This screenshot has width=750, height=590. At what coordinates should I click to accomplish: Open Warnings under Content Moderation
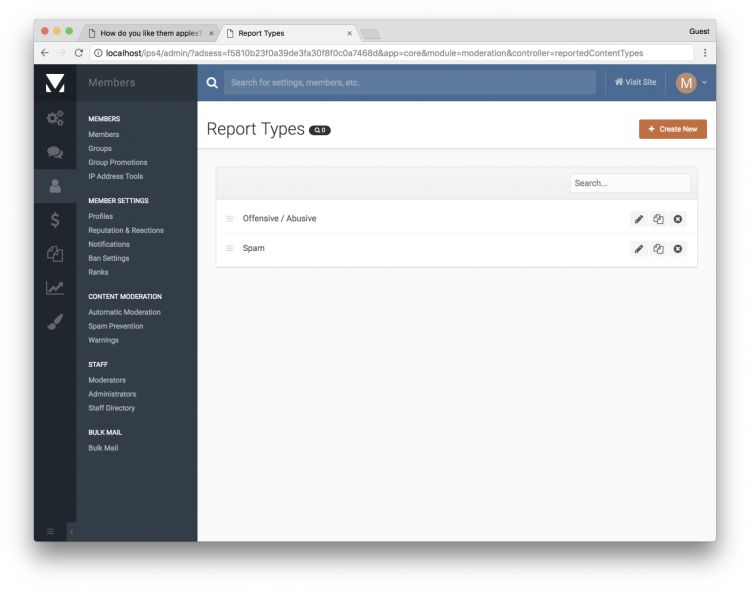point(103,340)
